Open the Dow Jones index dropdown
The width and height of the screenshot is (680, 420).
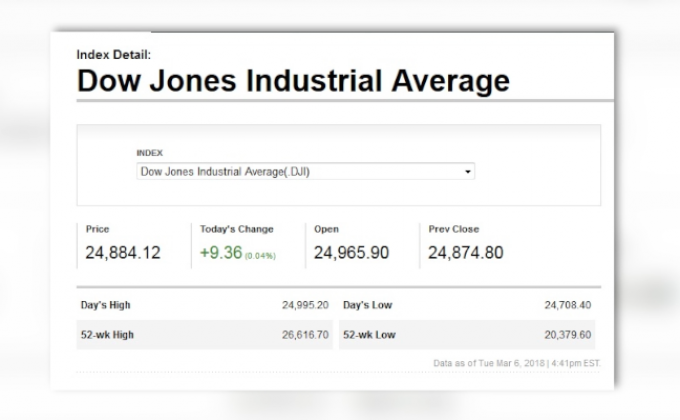pyautogui.click(x=304, y=172)
